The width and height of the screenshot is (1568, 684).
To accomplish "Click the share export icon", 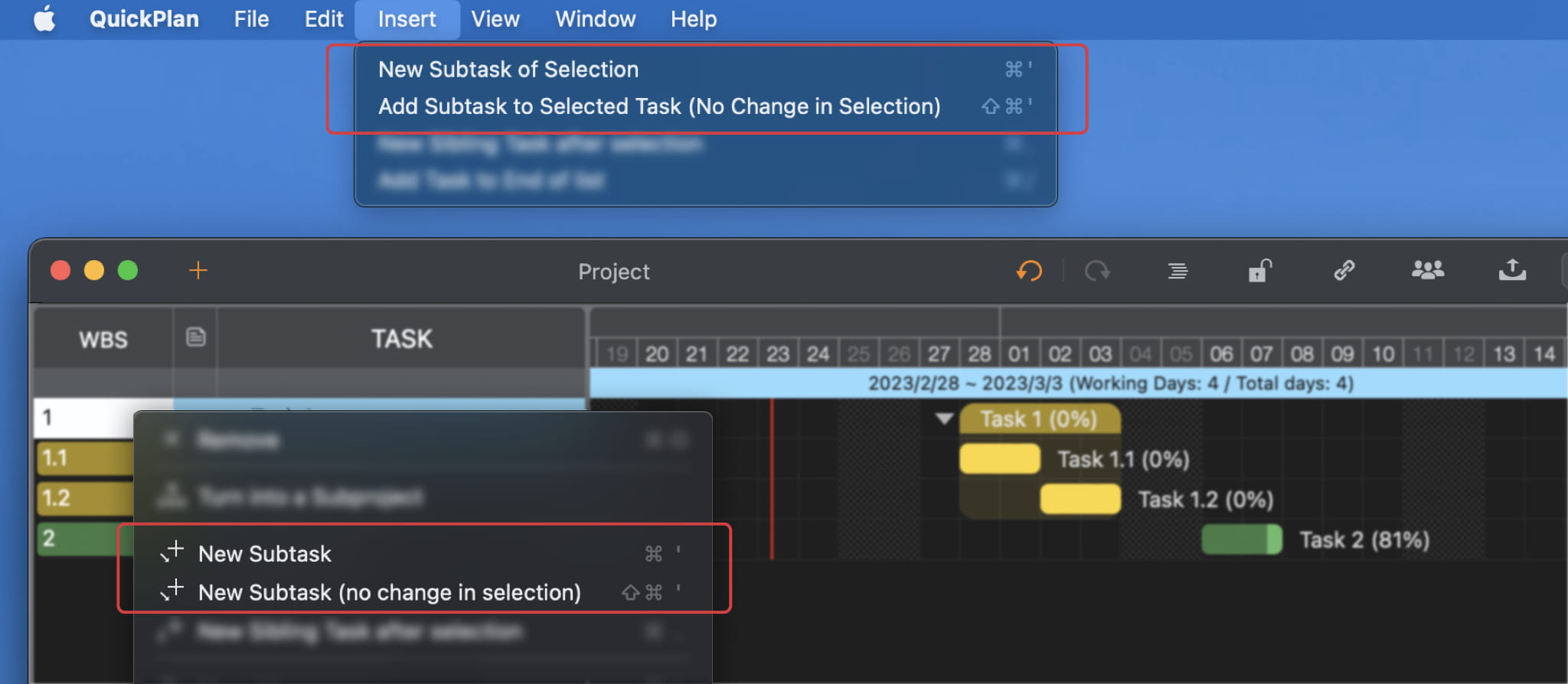I will (1512, 270).
